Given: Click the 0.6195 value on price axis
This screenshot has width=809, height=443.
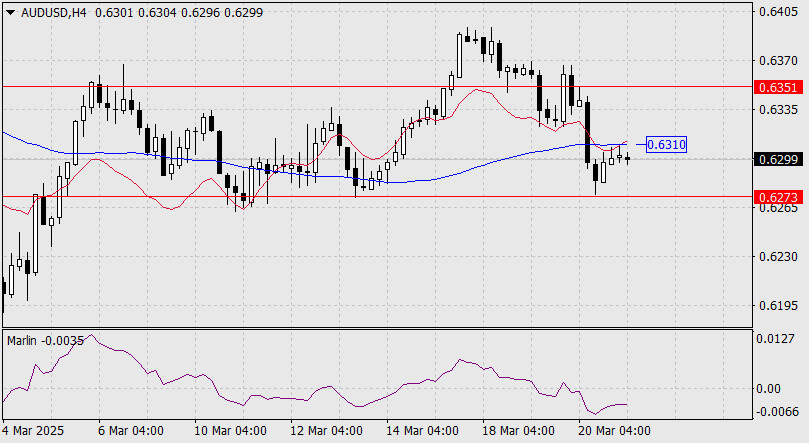Looking at the screenshot, I should tap(777, 305).
